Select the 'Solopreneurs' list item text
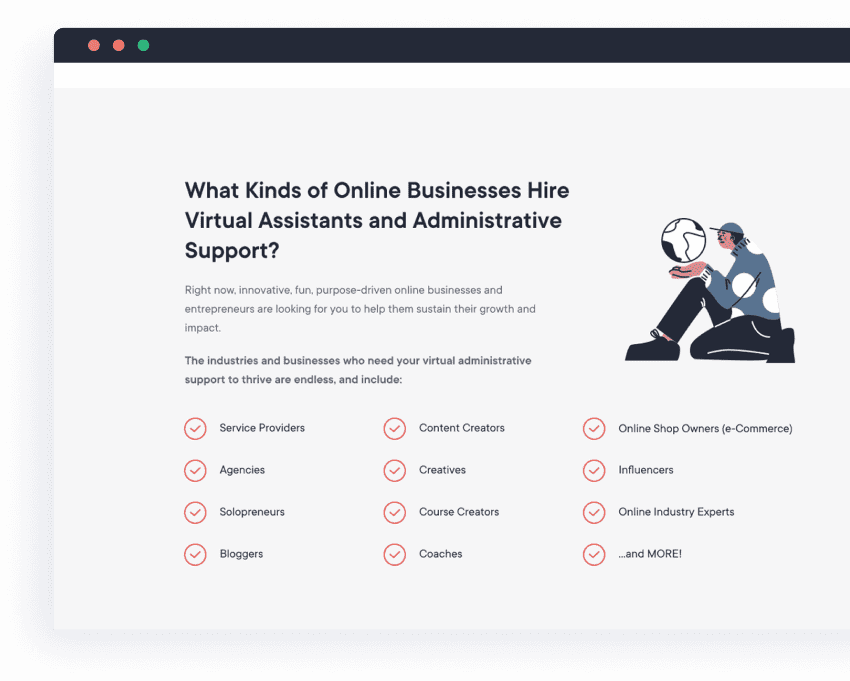This screenshot has height=681, width=850. tap(252, 512)
